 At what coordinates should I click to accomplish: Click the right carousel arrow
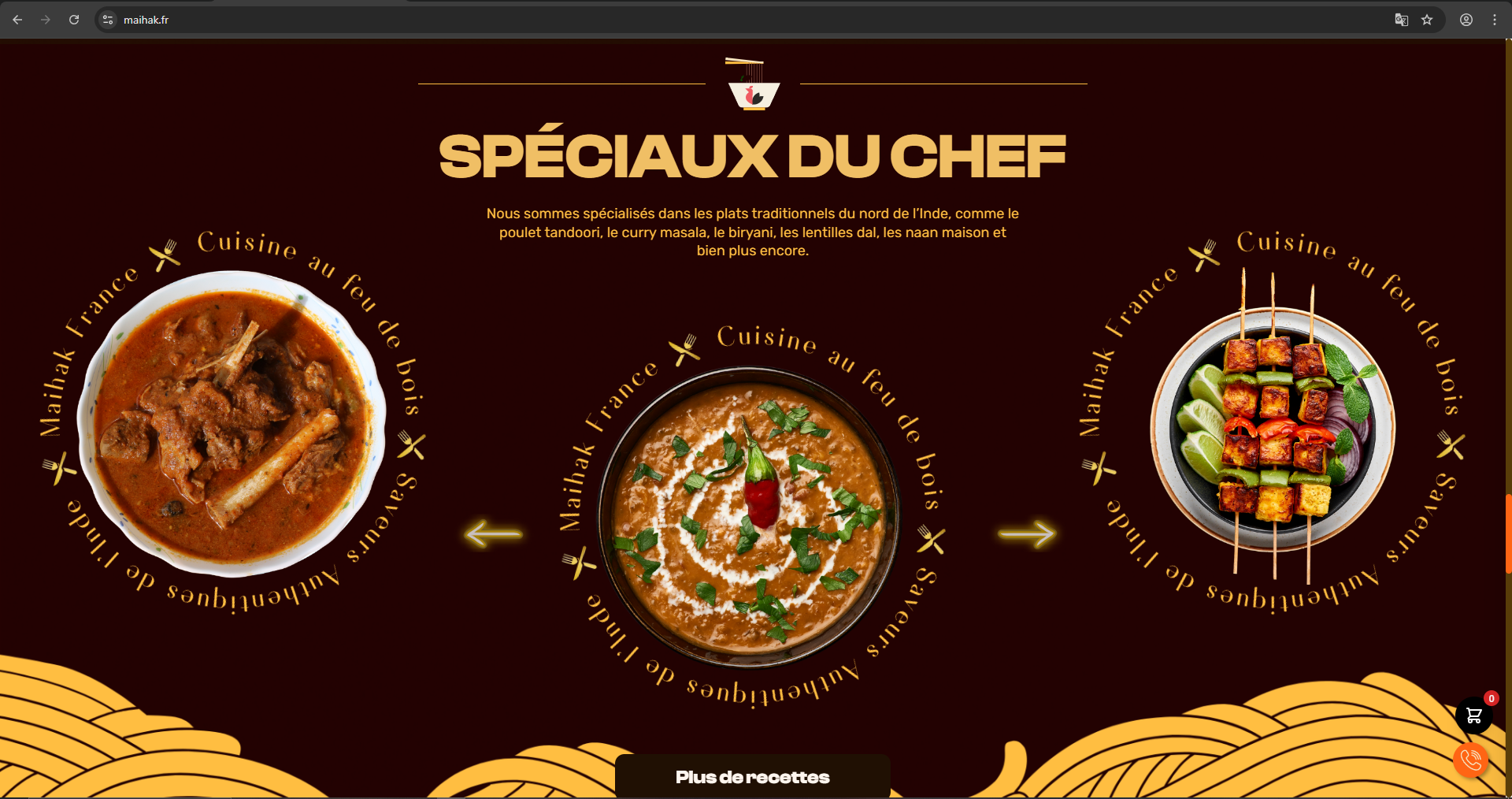pyautogui.click(x=1027, y=533)
